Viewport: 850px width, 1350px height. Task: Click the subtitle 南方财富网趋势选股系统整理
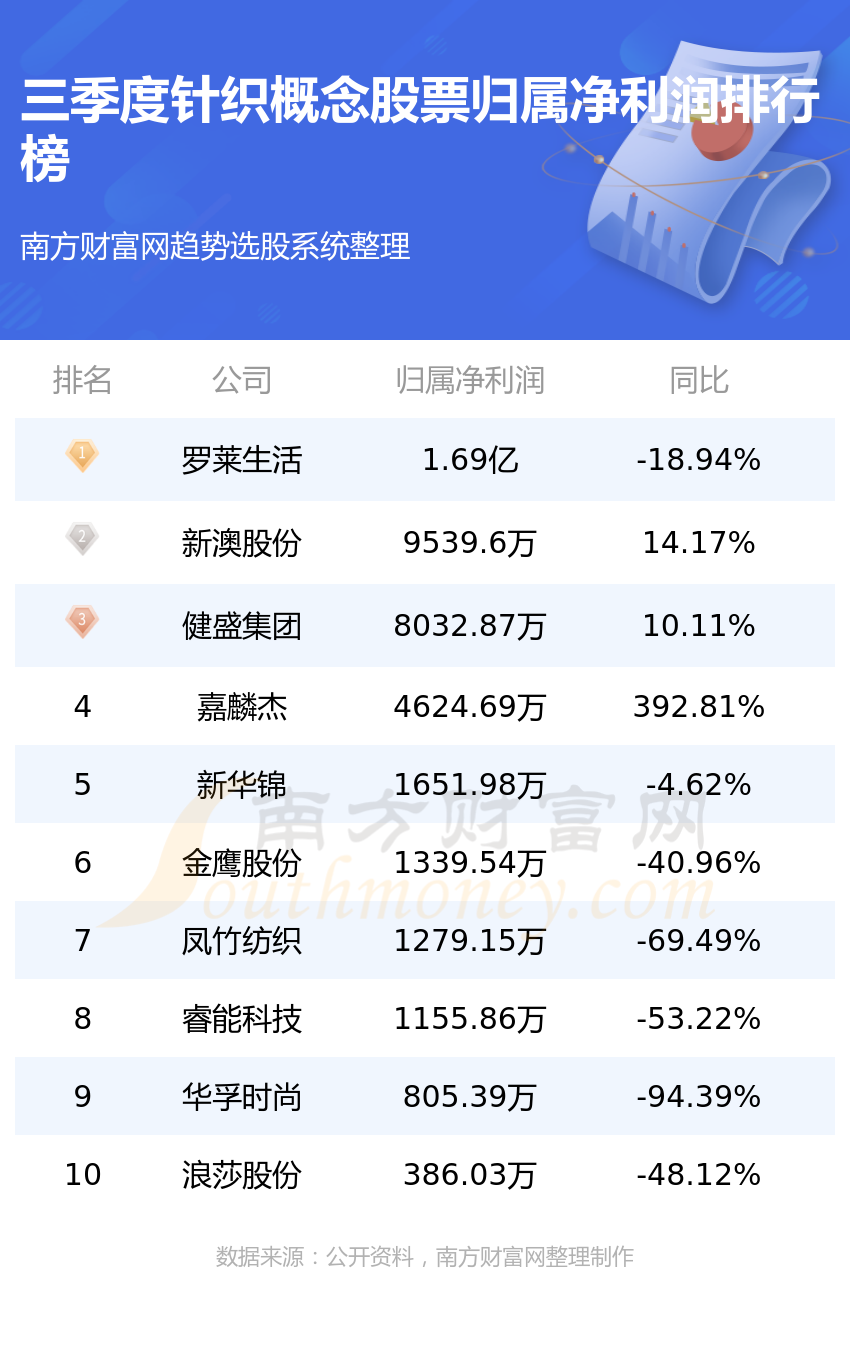click(215, 246)
